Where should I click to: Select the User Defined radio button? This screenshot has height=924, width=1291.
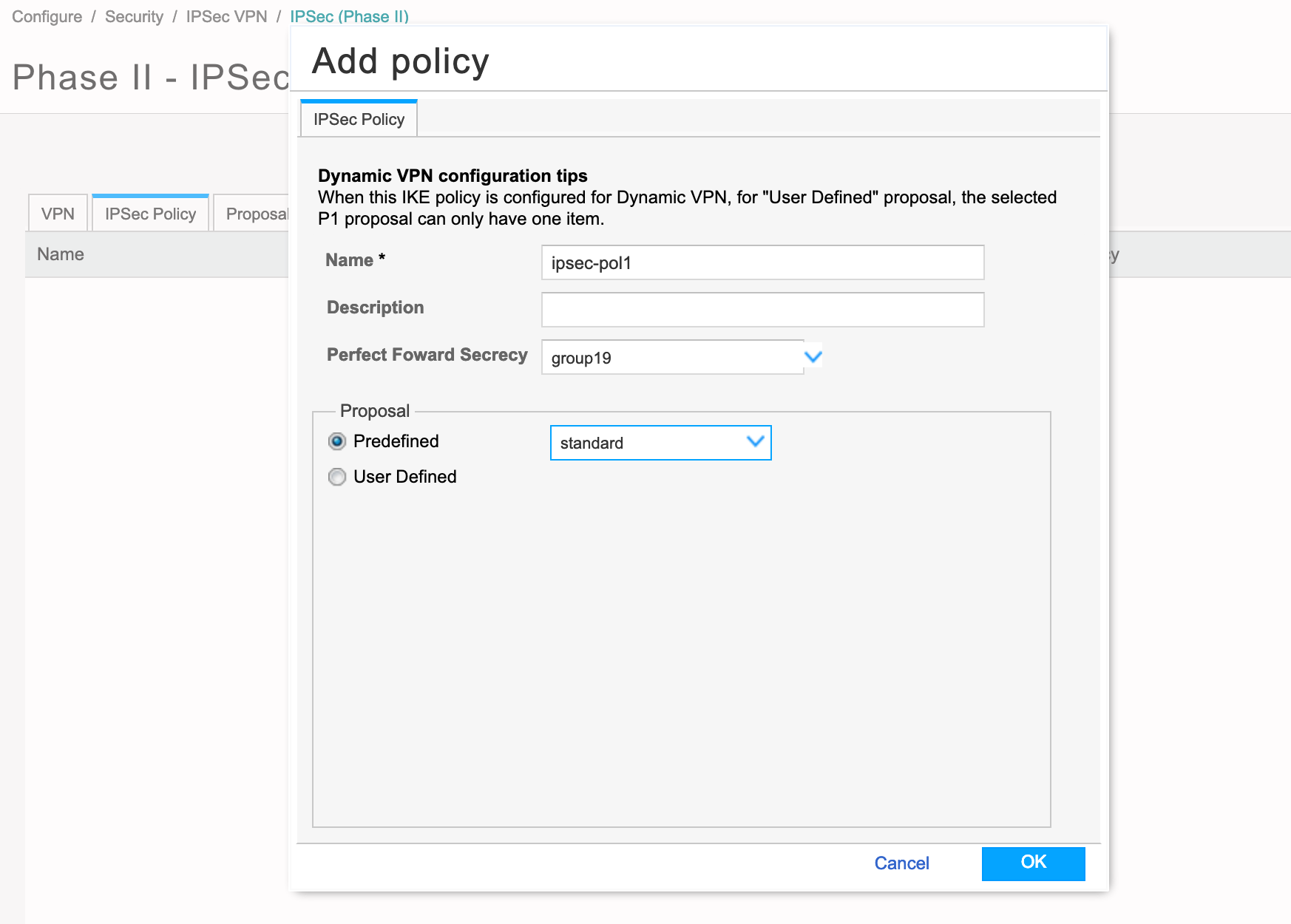[337, 477]
